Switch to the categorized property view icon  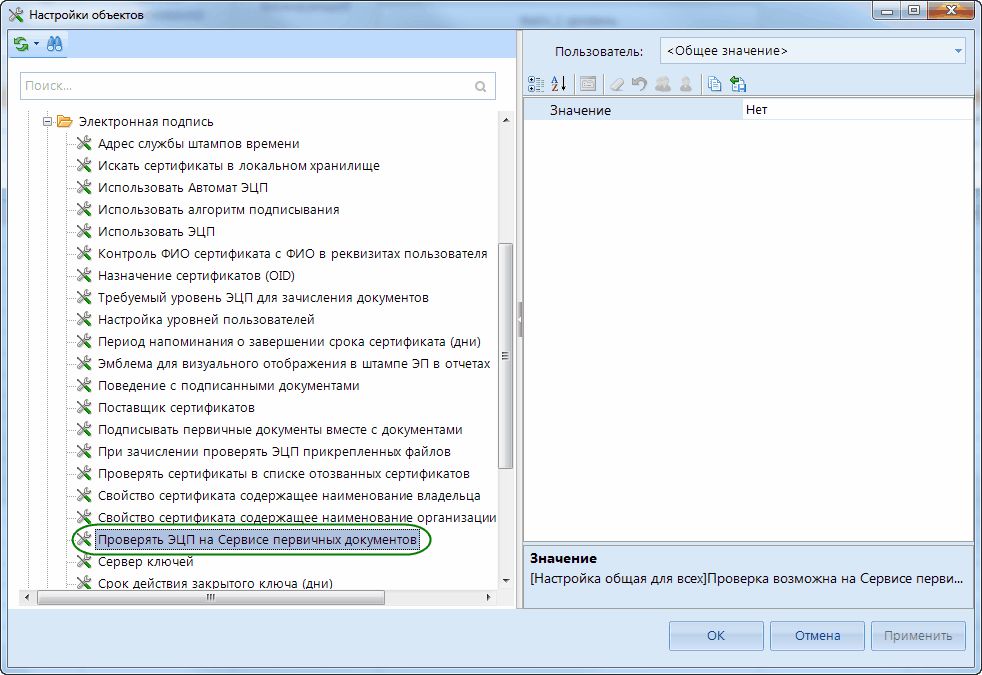coord(535,85)
